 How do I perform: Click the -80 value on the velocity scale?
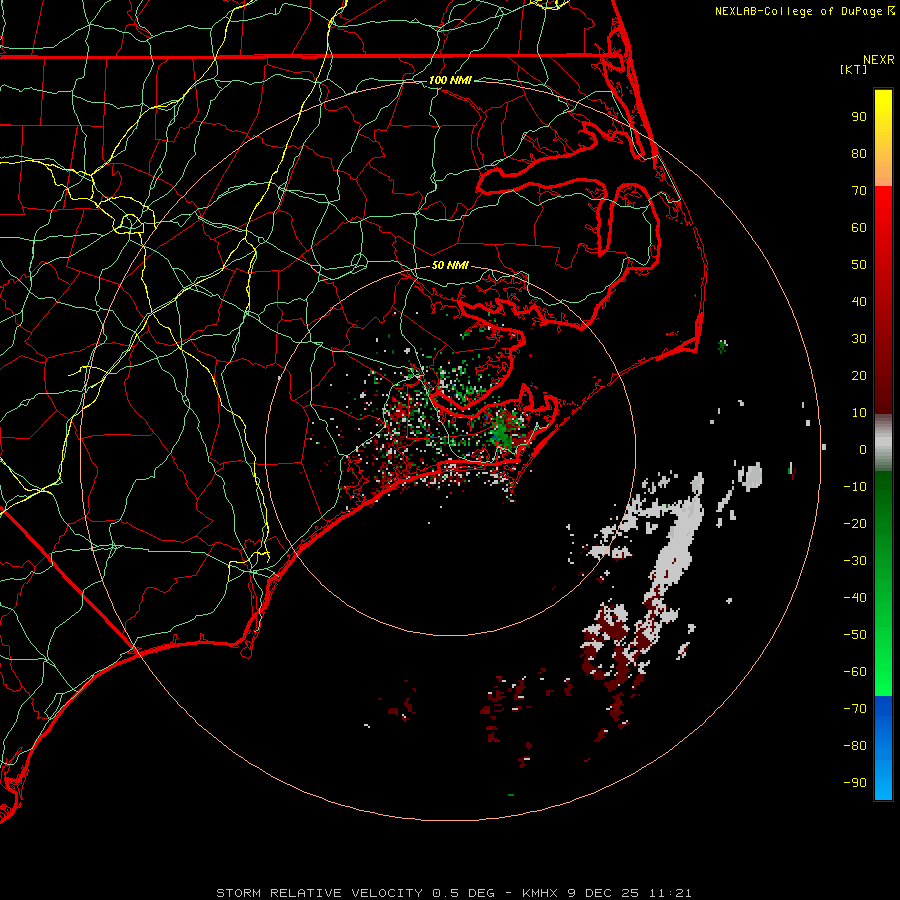tap(855, 746)
